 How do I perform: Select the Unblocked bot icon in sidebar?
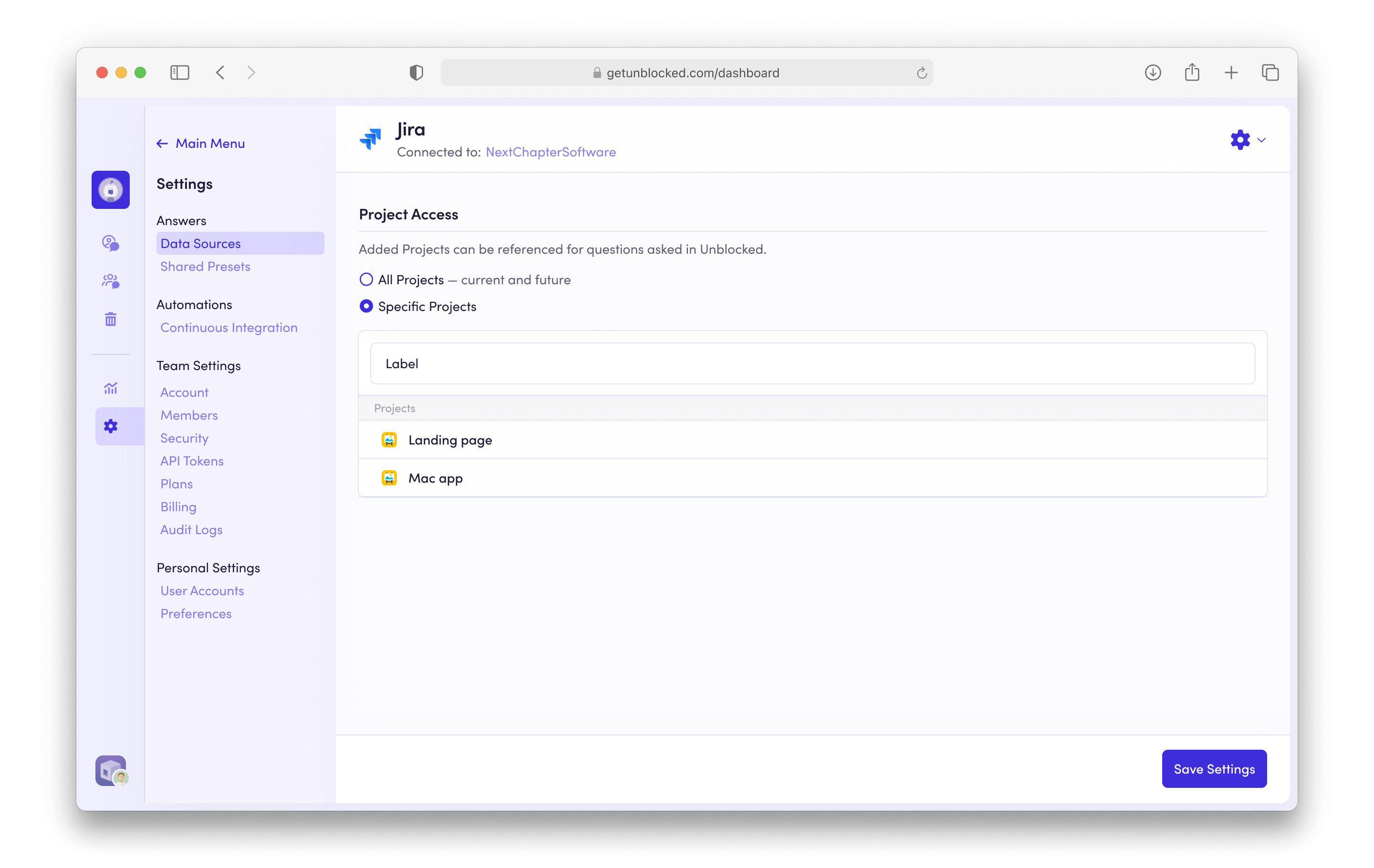click(x=110, y=189)
